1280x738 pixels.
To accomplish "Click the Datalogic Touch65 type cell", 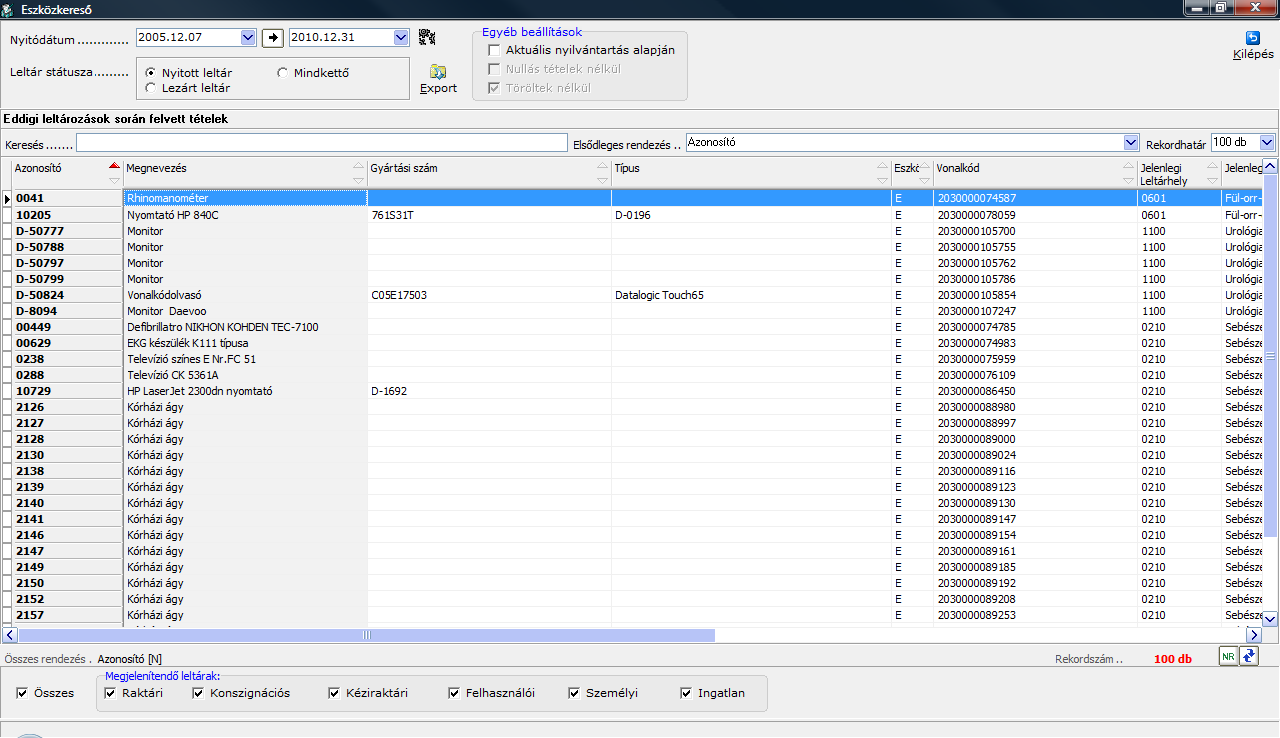I will coord(751,295).
